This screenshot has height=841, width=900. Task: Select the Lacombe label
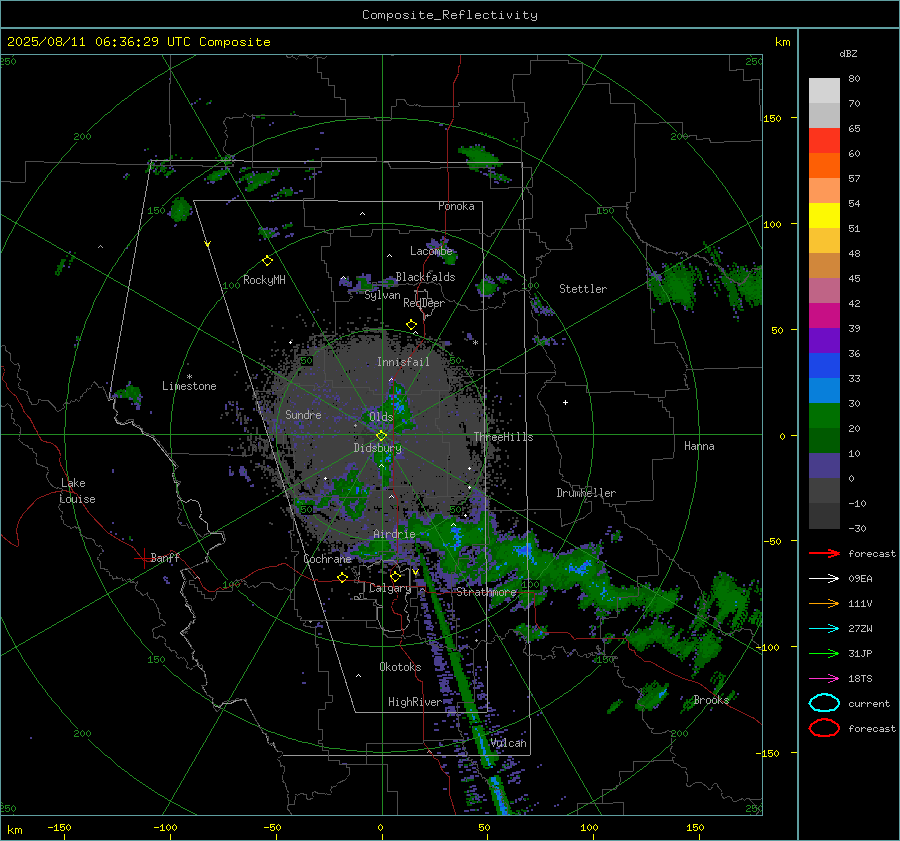[x=431, y=251]
